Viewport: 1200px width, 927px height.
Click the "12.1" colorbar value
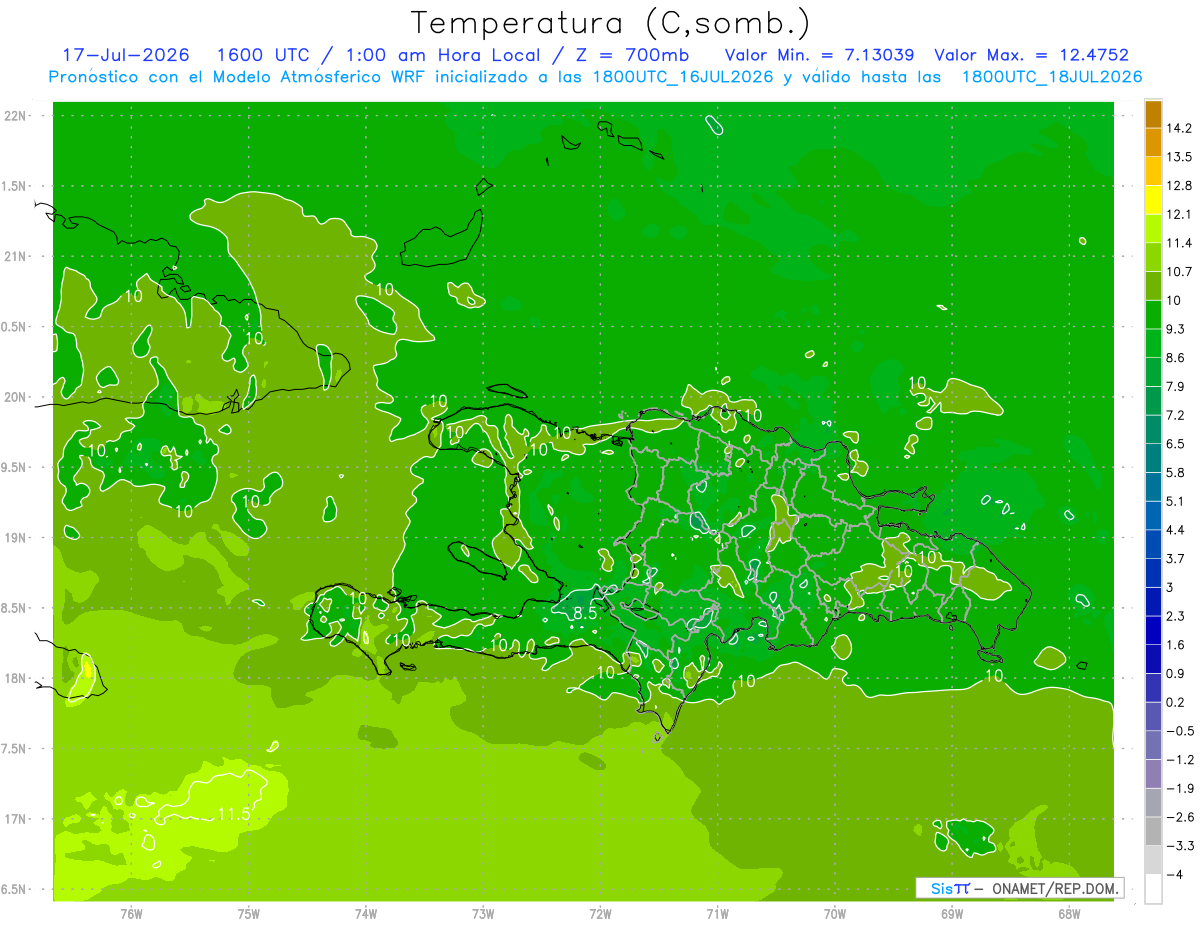point(1180,215)
